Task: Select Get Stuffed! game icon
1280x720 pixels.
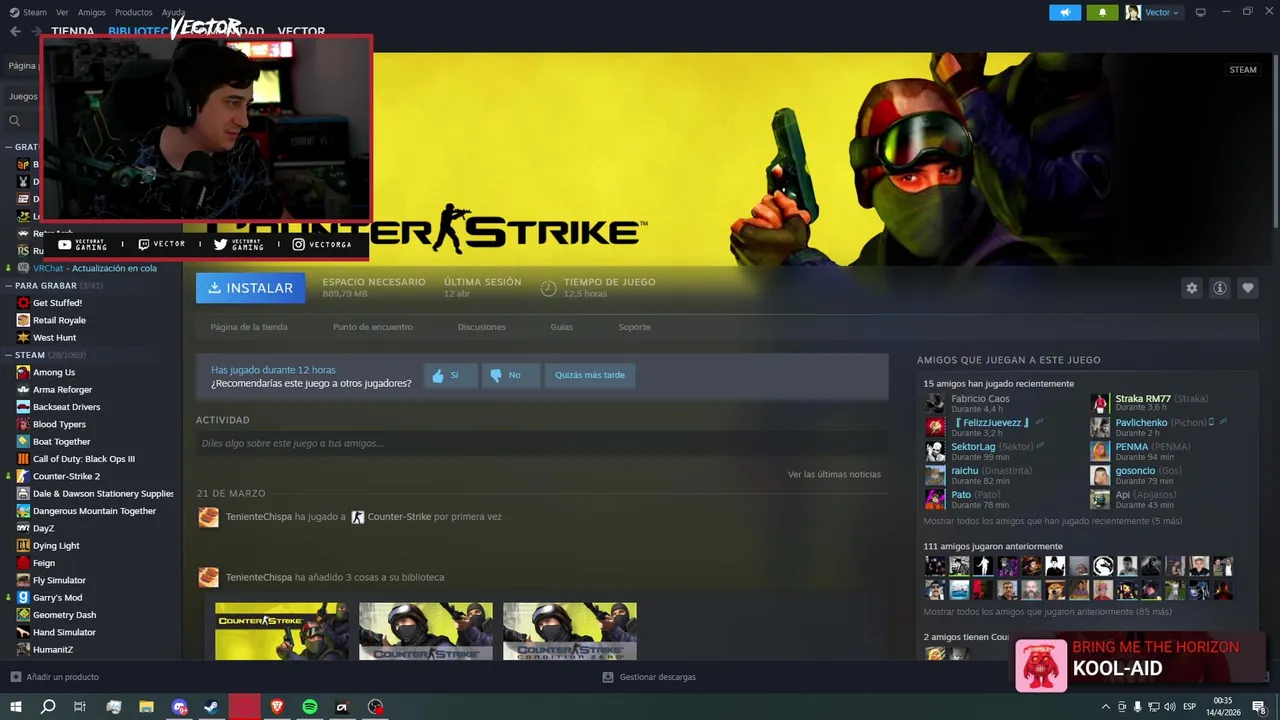Action: click(x=23, y=303)
